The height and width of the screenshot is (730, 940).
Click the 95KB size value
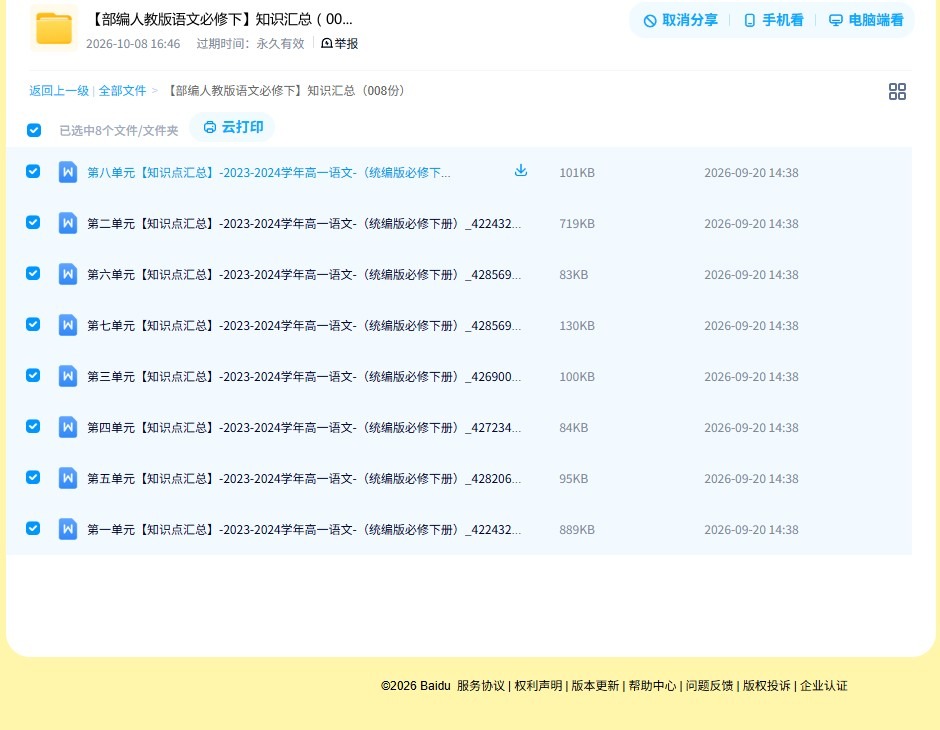click(x=574, y=478)
